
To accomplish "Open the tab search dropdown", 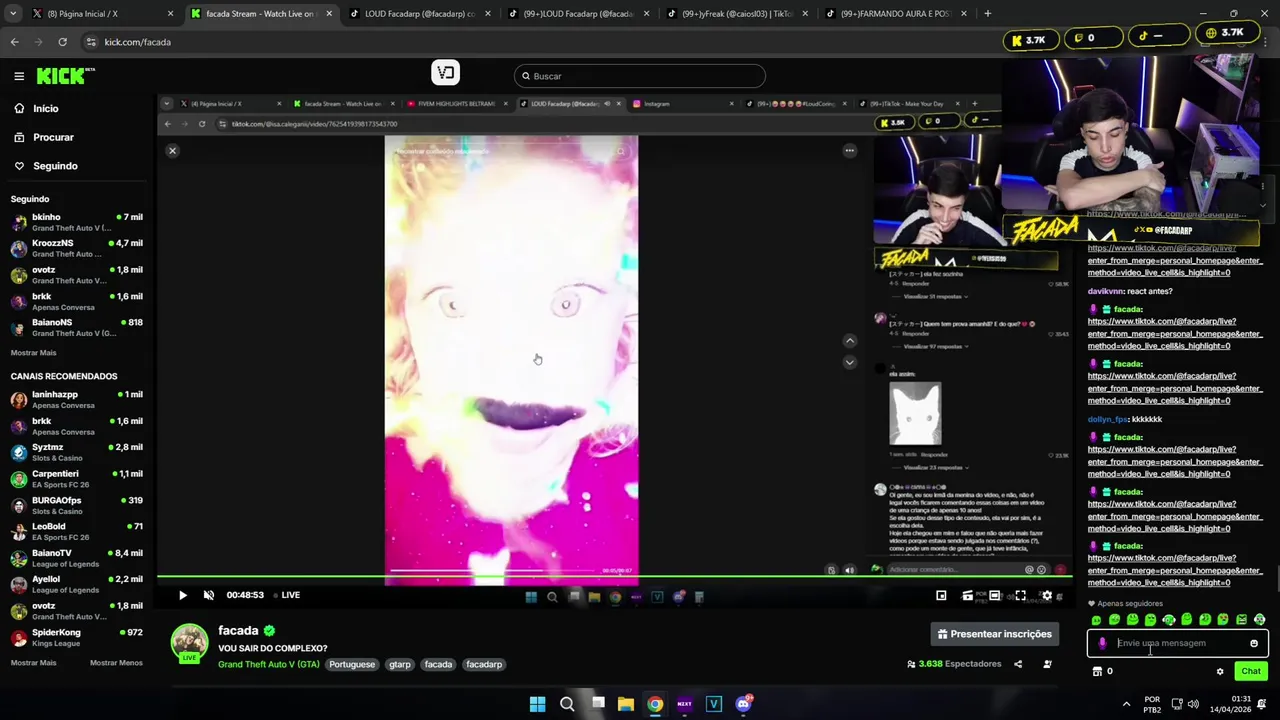I will coord(12,14).
